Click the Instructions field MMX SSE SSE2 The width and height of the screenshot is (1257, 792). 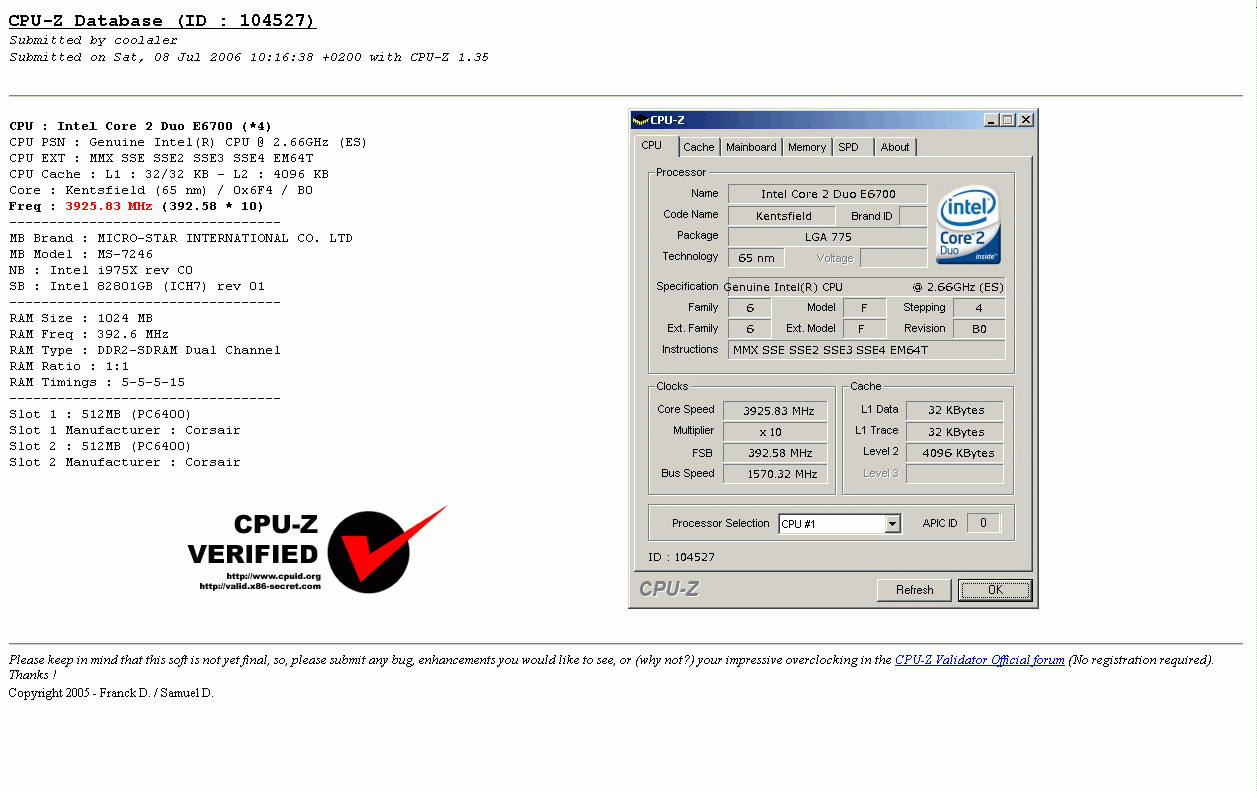click(867, 350)
